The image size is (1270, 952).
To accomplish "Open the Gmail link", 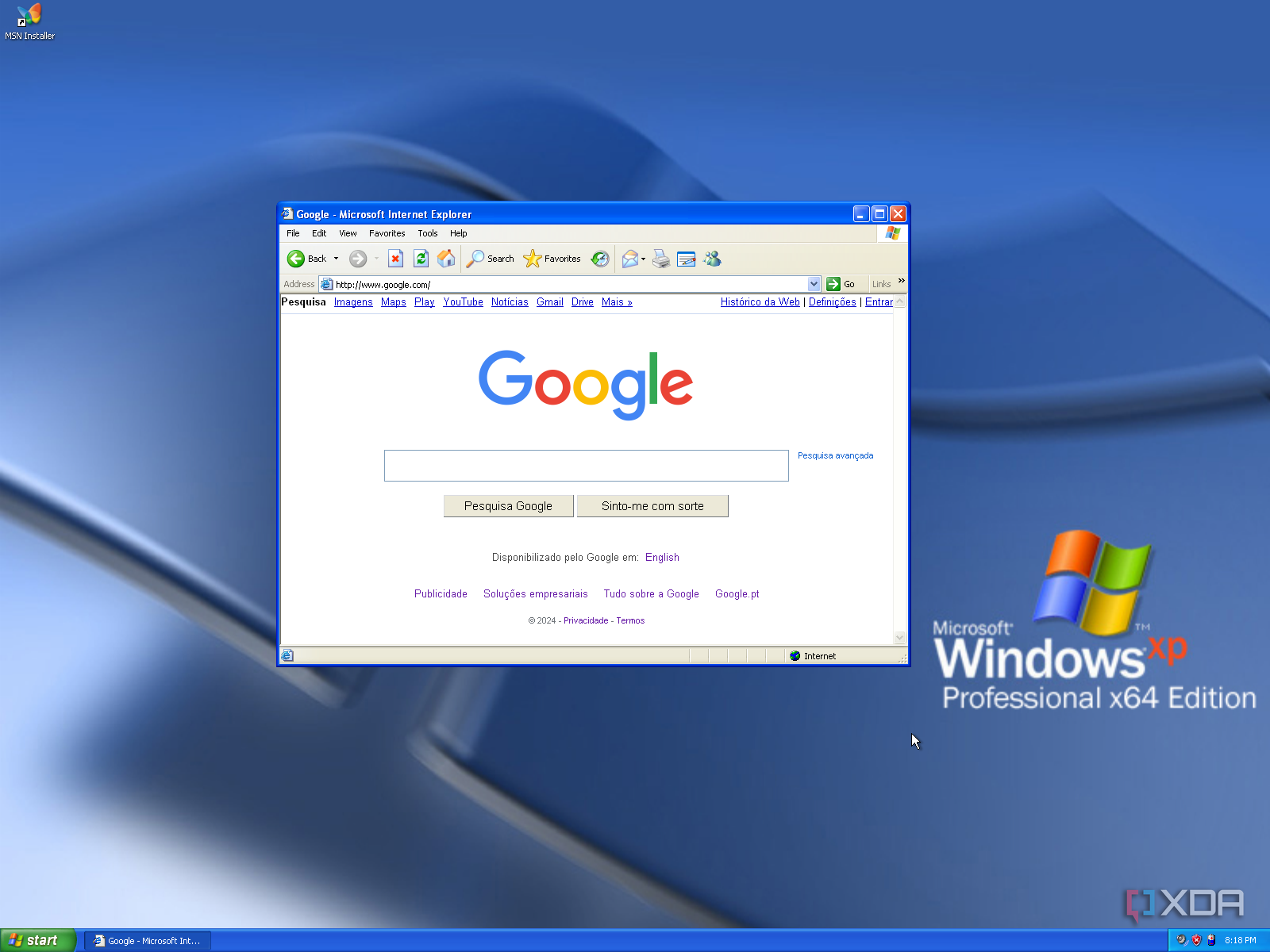I will click(550, 302).
